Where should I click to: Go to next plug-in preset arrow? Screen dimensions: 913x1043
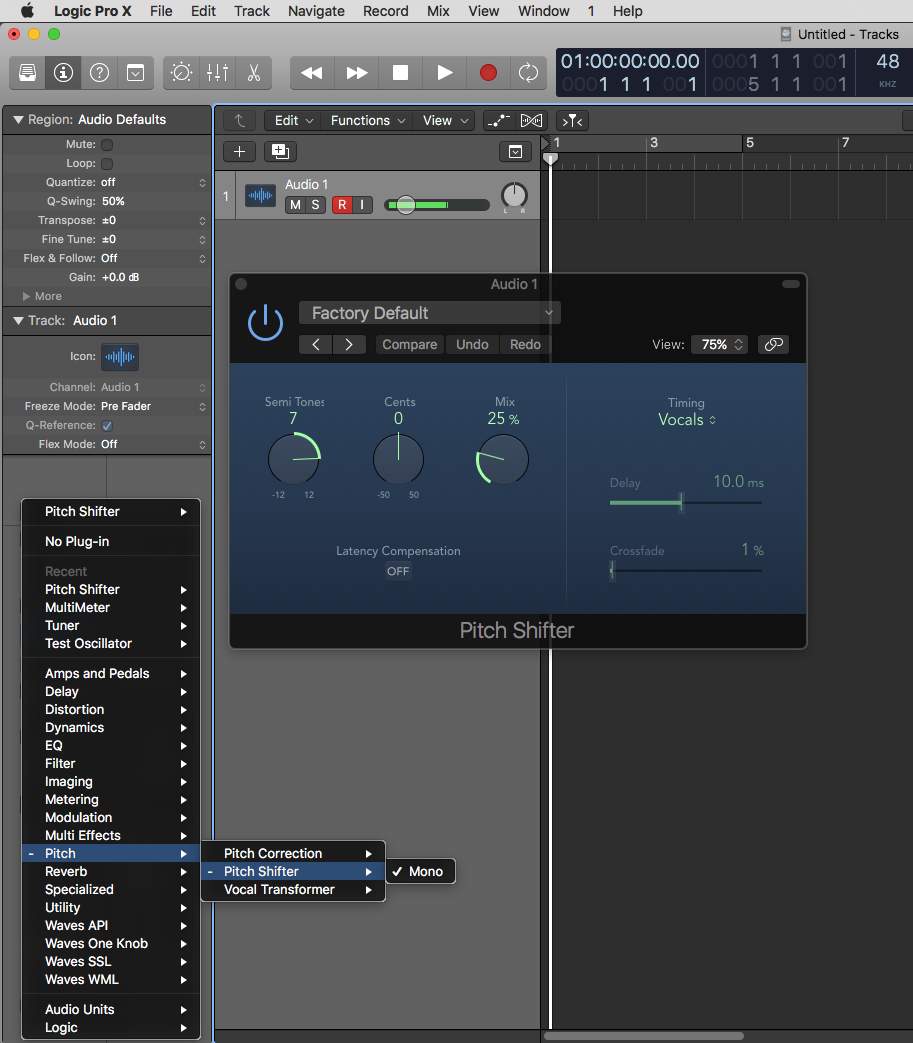[349, 345]
